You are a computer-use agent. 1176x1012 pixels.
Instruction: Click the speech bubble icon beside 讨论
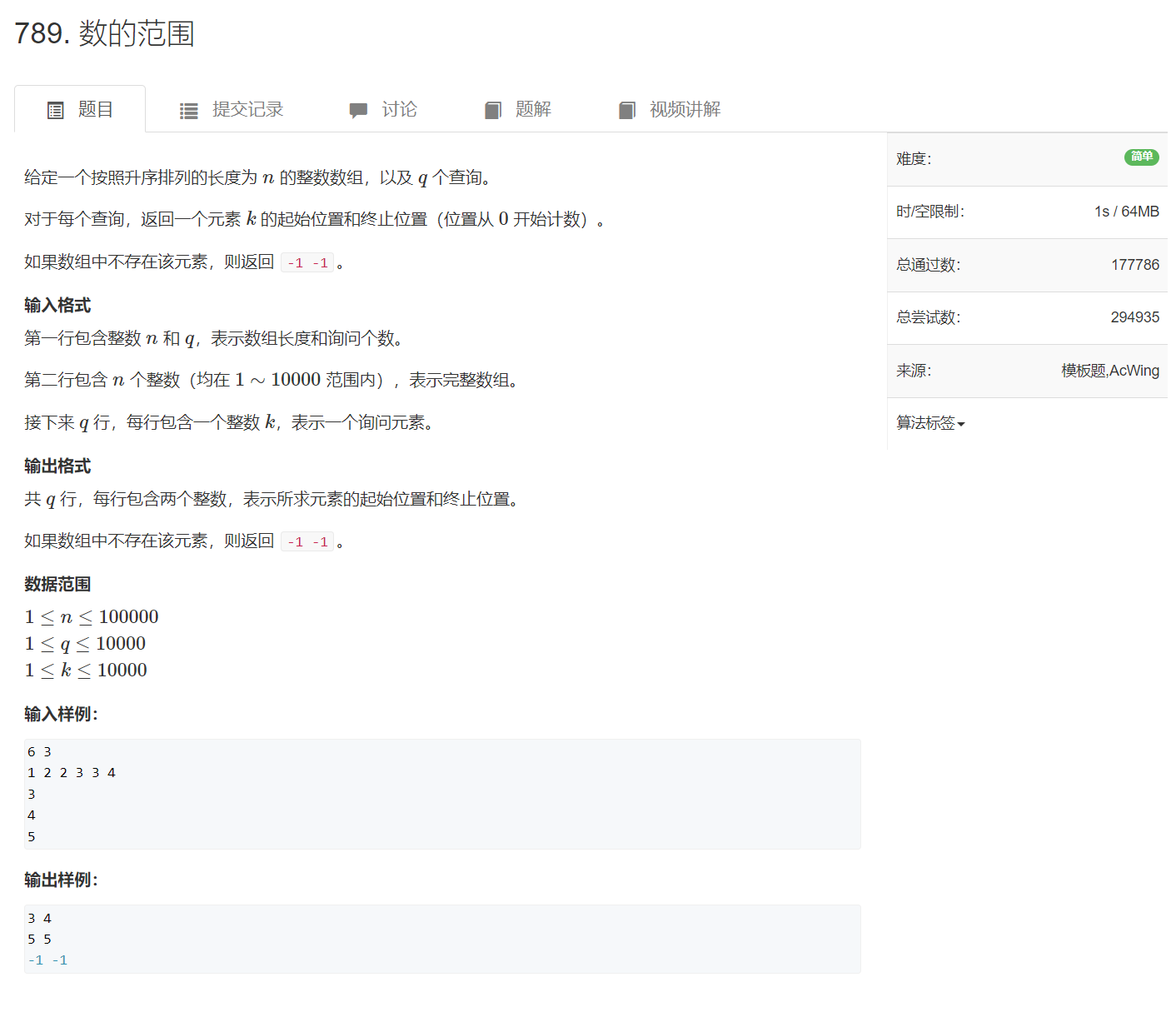click(x=358, y=111)
